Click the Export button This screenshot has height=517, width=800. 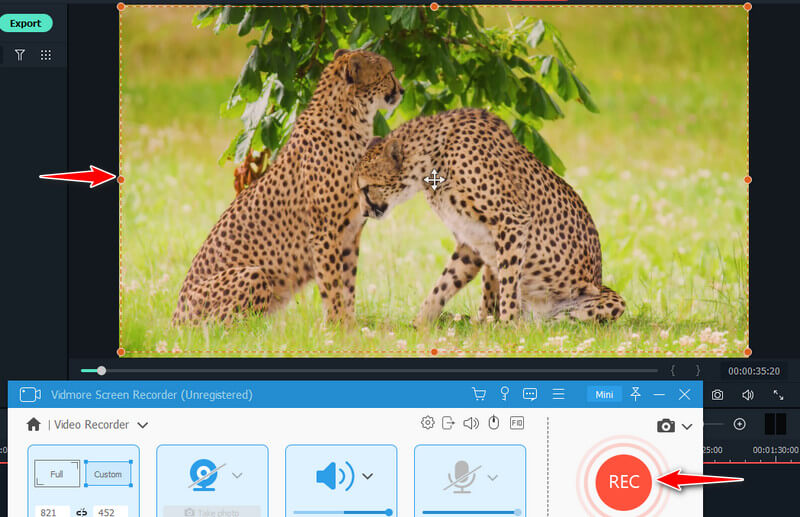point(26,23)
